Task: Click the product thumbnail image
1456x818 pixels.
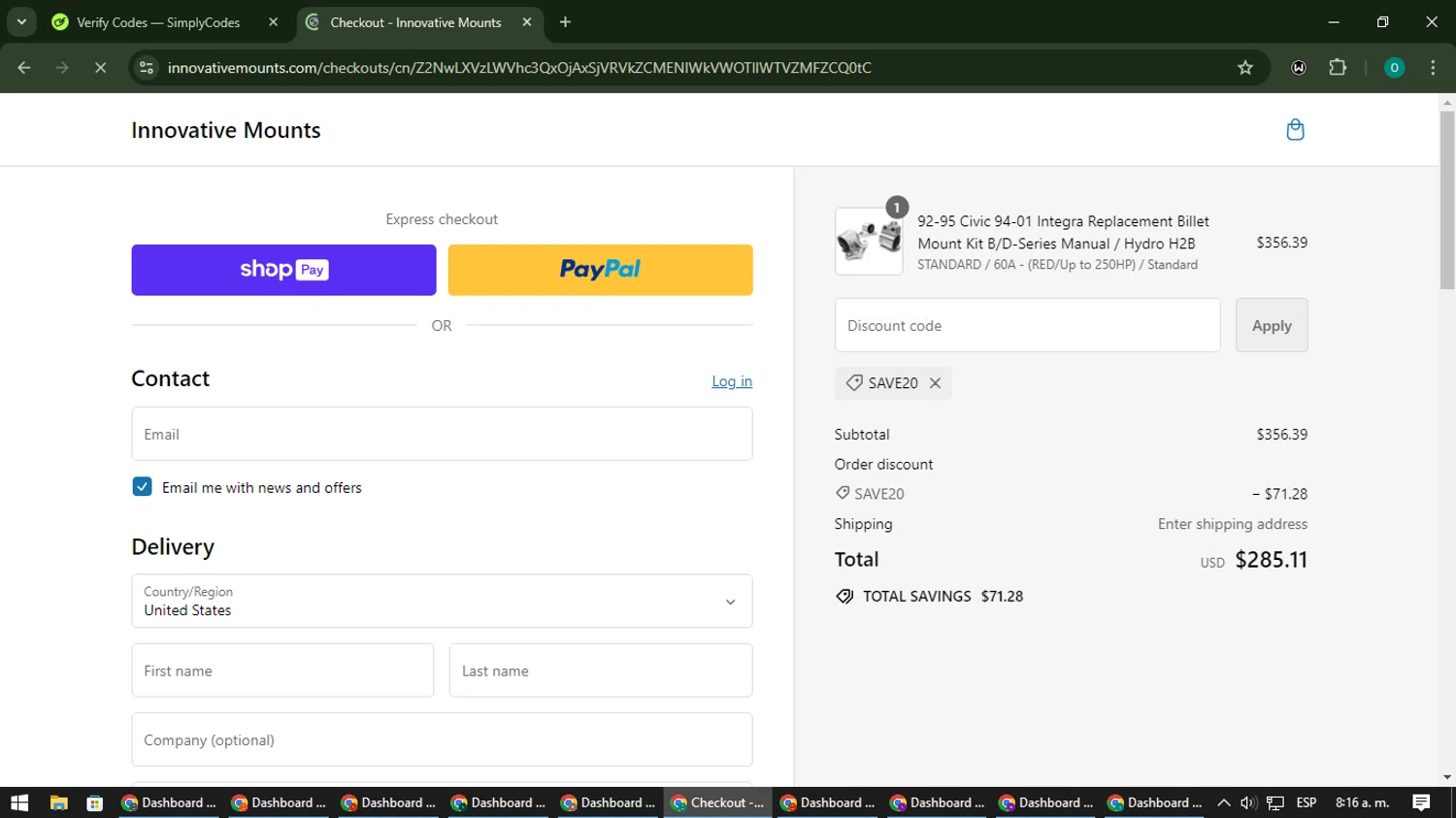Action: click(869, 241)
